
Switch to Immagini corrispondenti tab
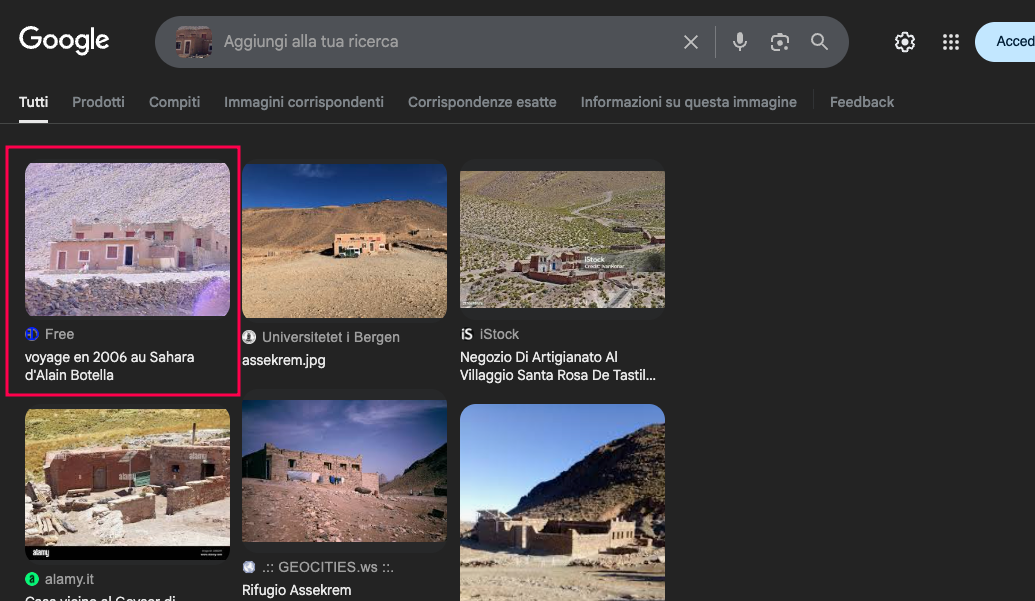[304, 102]
